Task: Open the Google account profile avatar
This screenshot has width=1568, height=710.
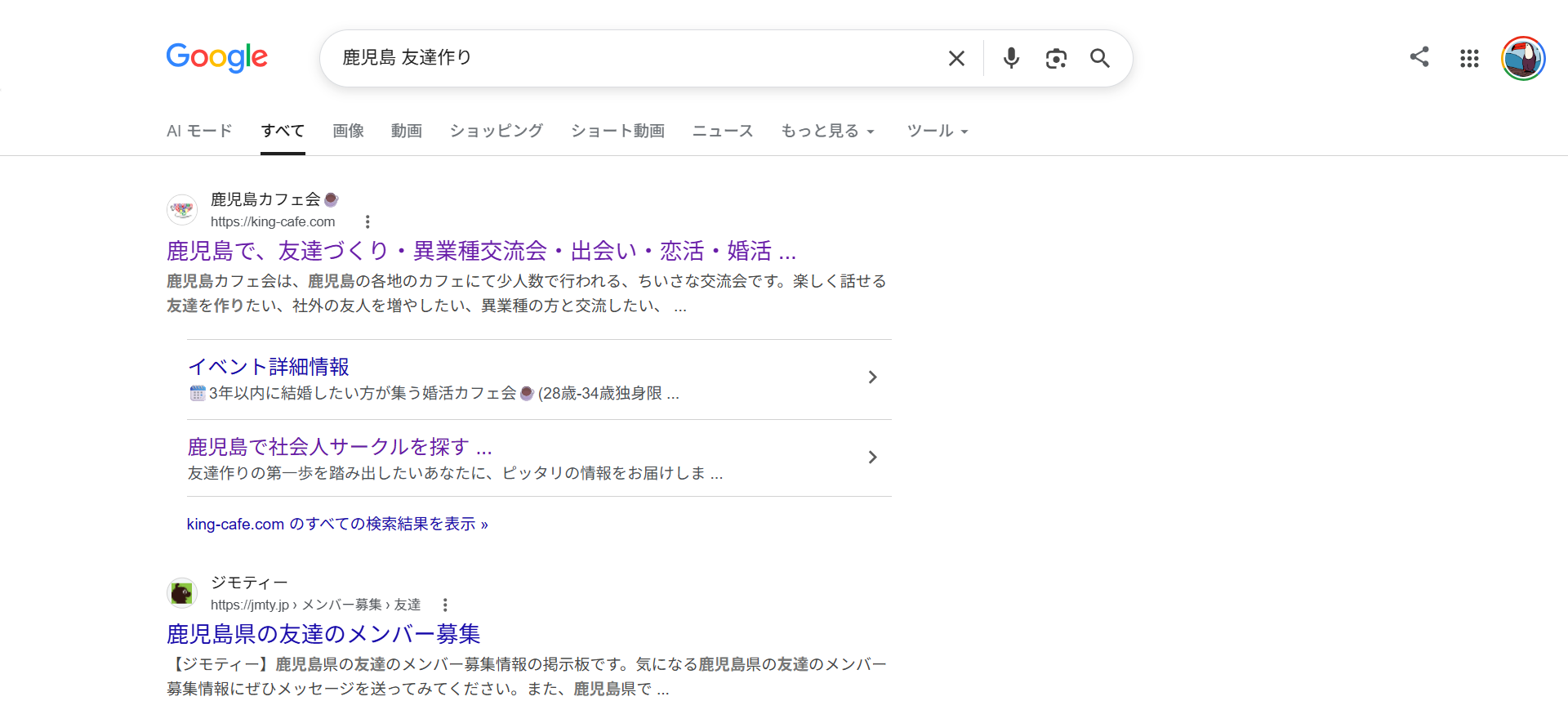Action: coord(1523,58)
